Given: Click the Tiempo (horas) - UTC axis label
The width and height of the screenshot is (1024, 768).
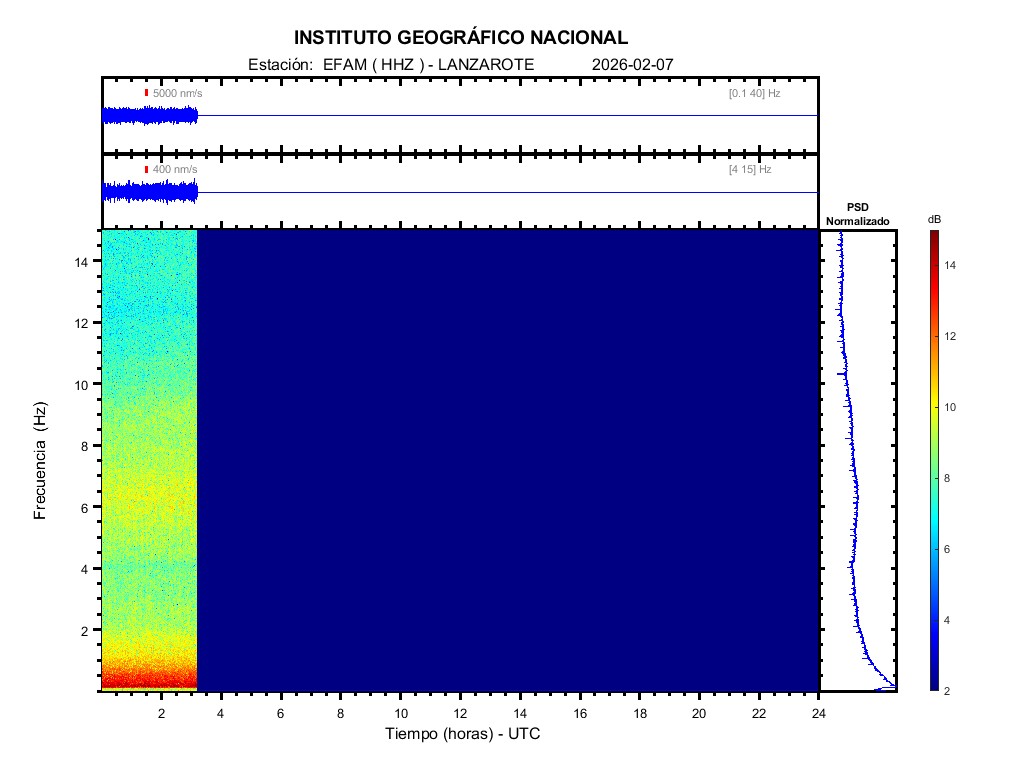Looking at the screenshot, I should [x=463, y=734].
